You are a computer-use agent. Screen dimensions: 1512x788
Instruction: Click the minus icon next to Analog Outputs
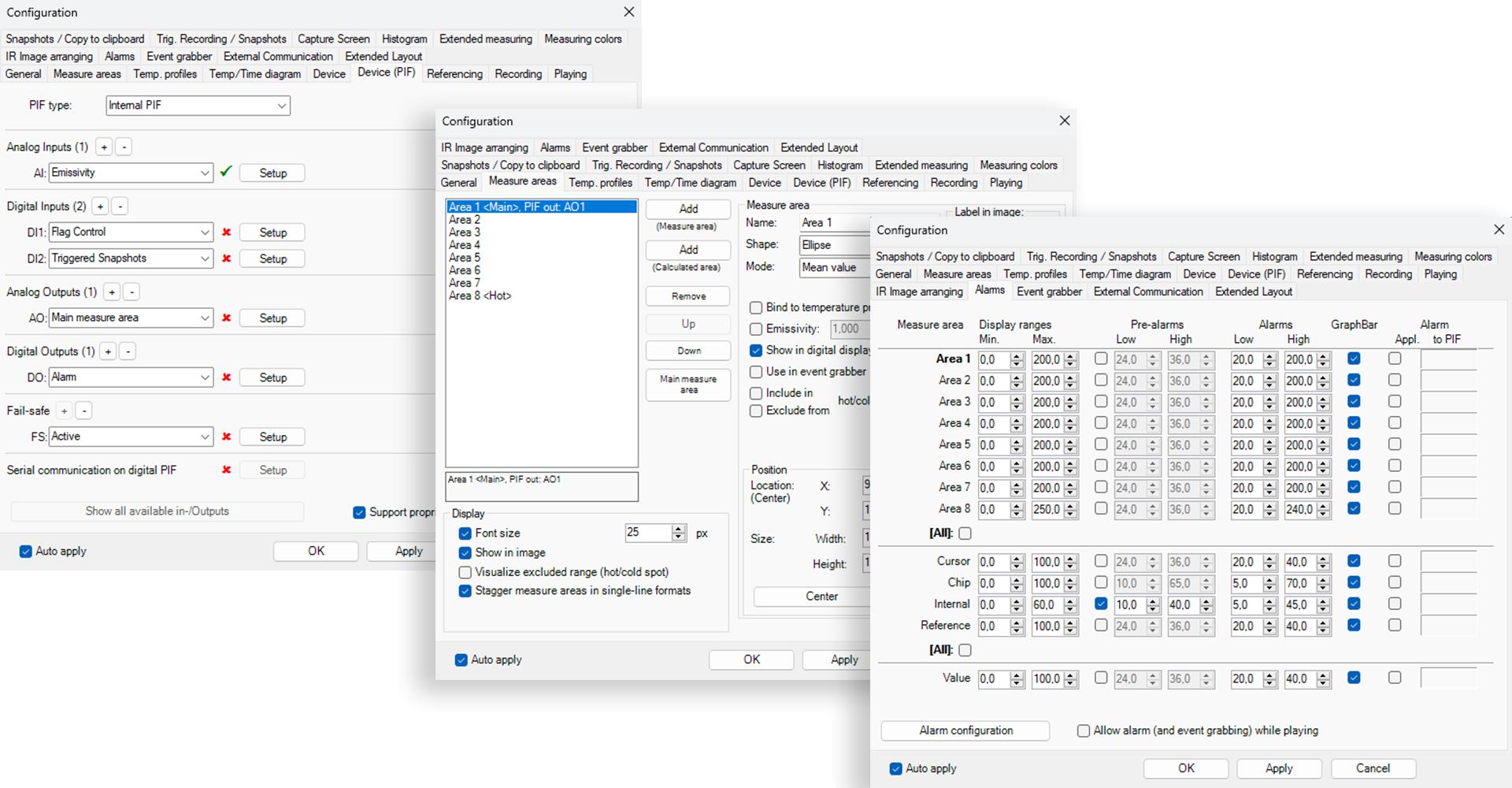(x=131, y=292)
